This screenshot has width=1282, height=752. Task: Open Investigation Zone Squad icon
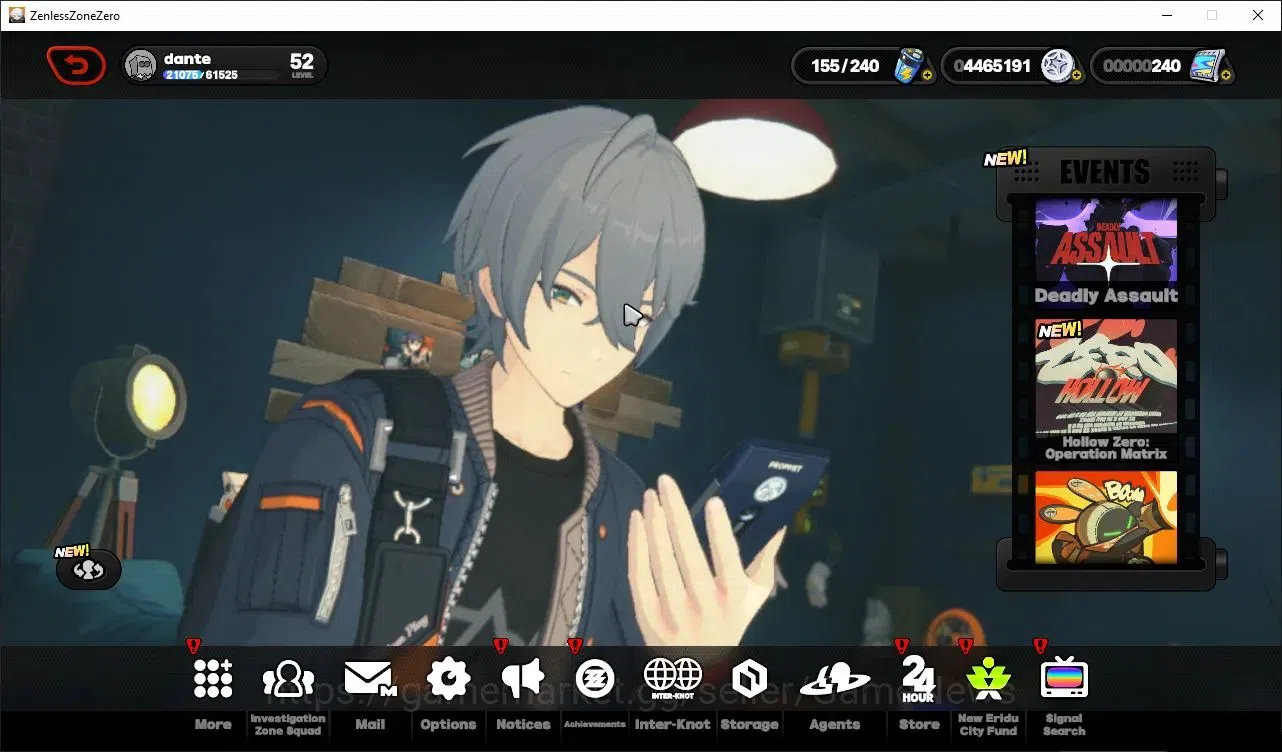tap(288, 679)
